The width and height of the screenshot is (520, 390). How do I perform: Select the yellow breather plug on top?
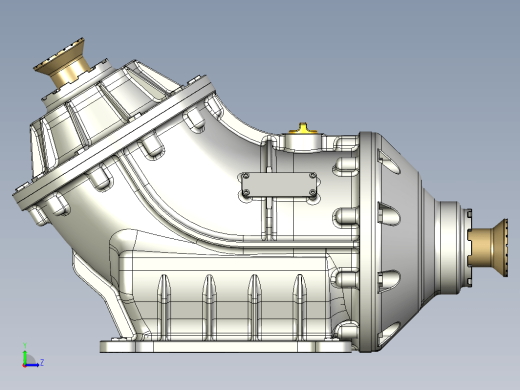pyautogui.click(x=302, y=128)
